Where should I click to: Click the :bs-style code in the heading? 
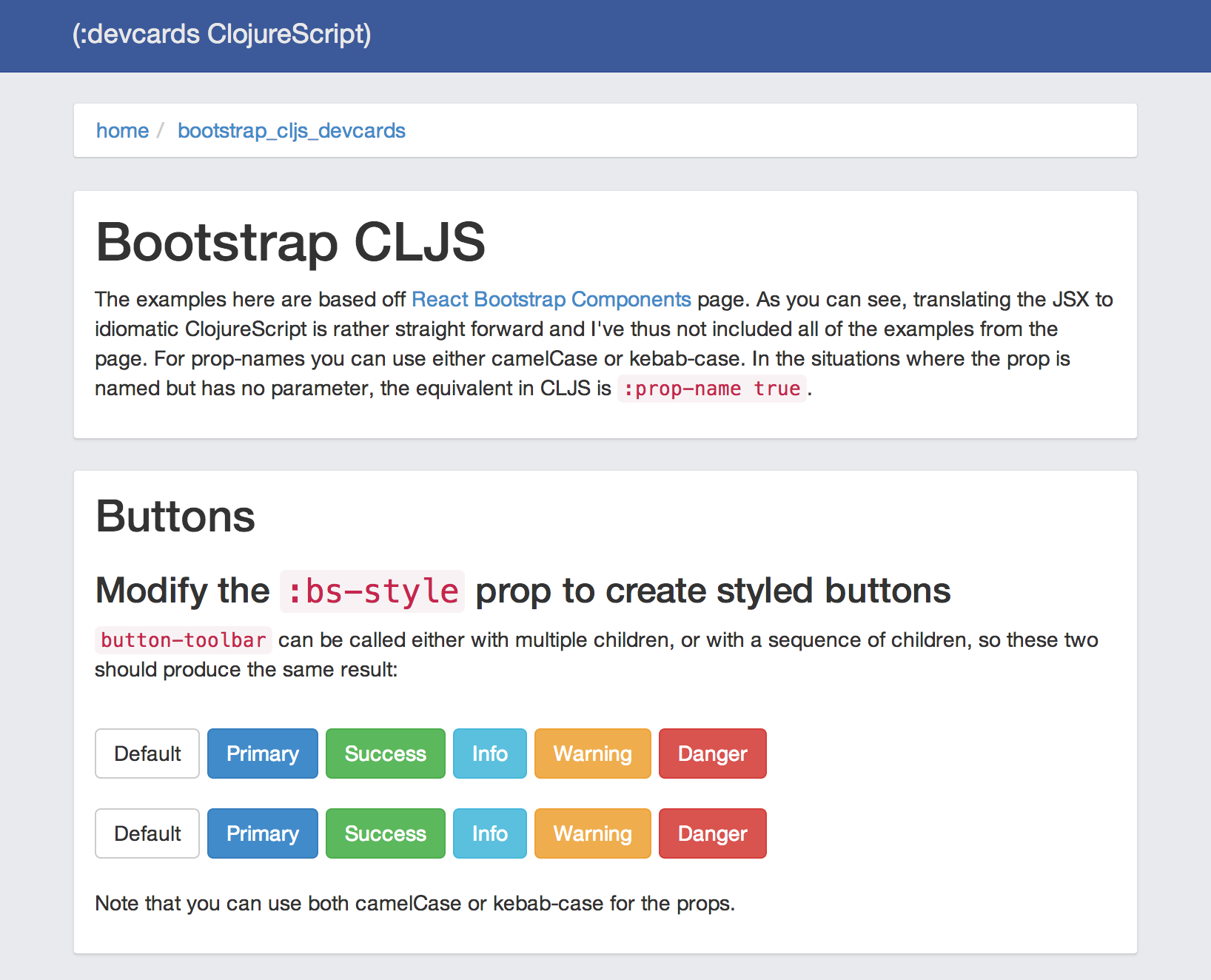click(372, 591)
